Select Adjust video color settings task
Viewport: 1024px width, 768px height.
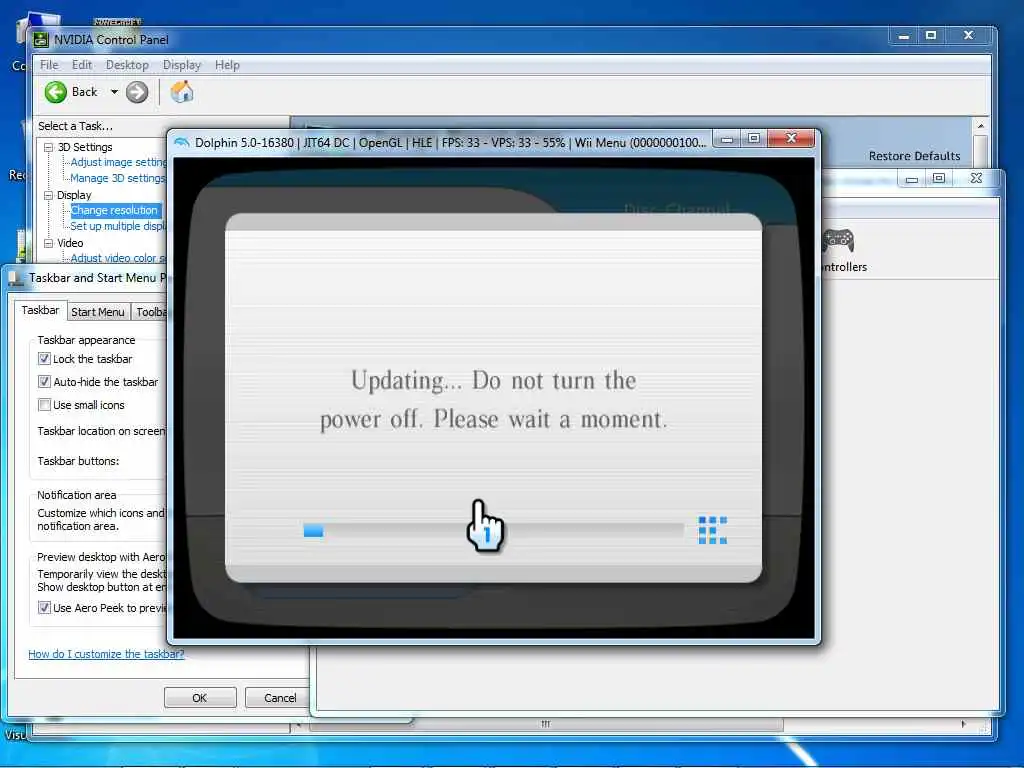pyautogui.click(x=118, y=258)
